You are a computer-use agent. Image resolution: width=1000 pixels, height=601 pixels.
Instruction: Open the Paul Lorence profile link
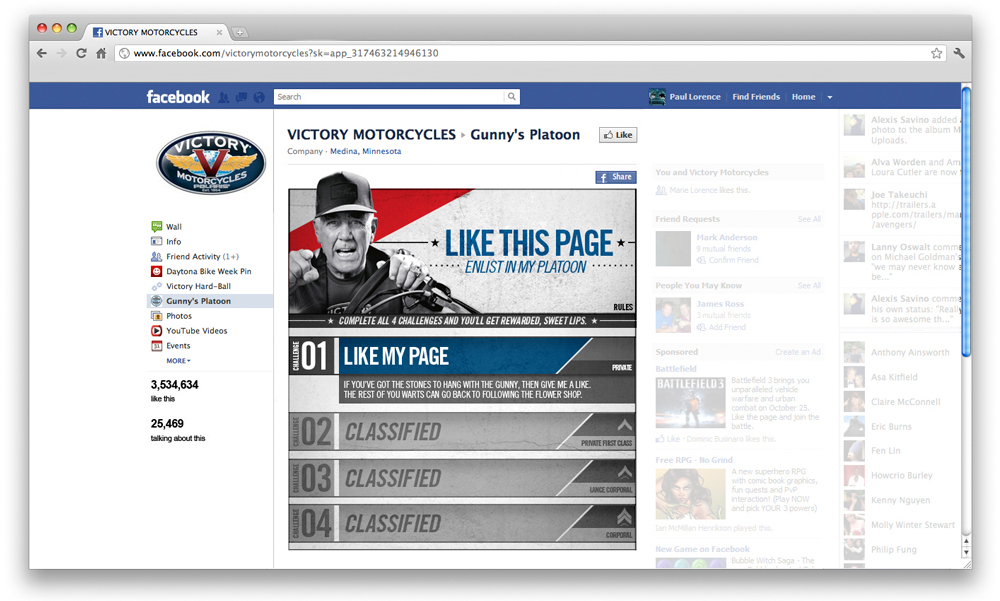pyautogui.click(x=695, y=97)
